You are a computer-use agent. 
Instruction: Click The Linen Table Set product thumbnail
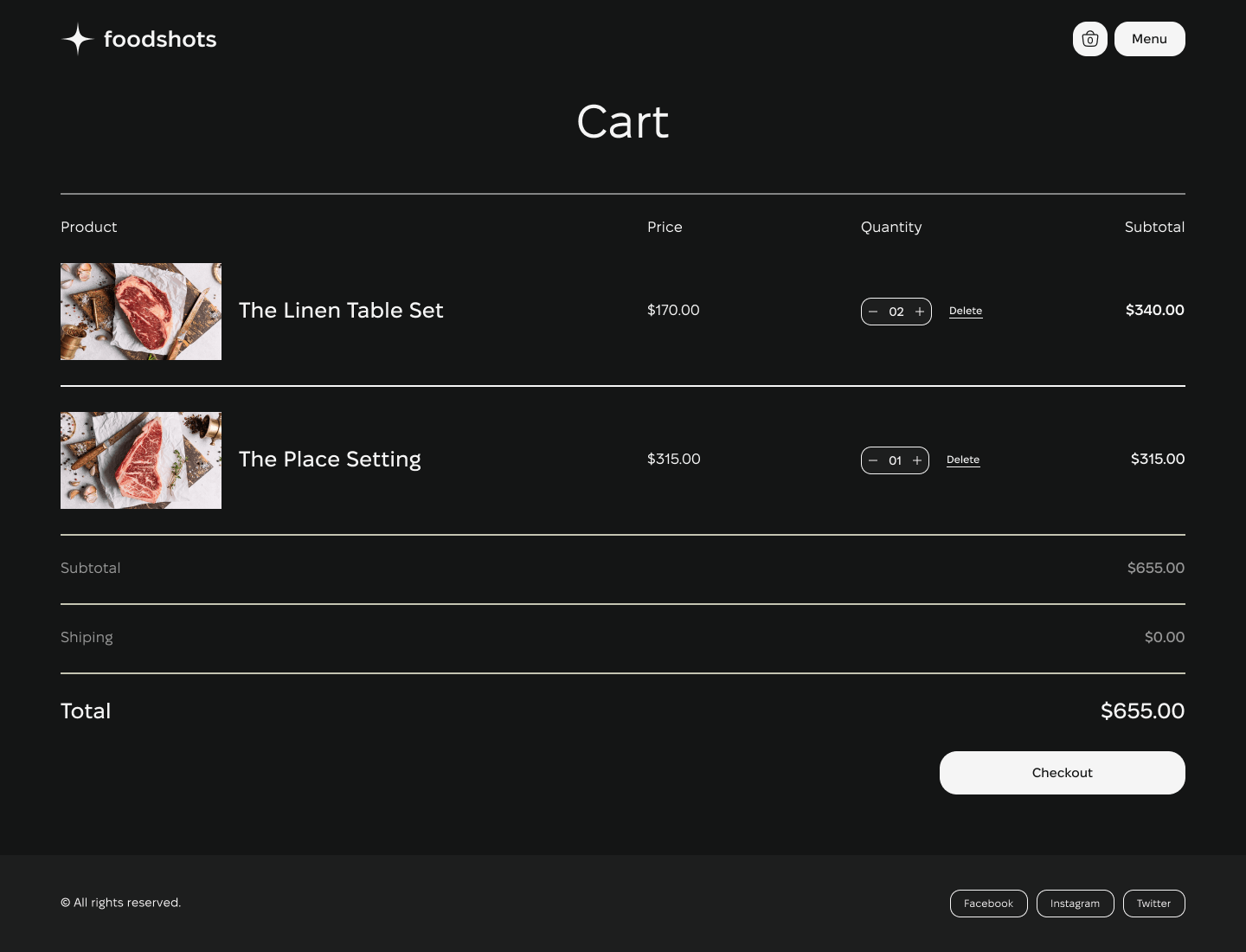click(141, 312)
